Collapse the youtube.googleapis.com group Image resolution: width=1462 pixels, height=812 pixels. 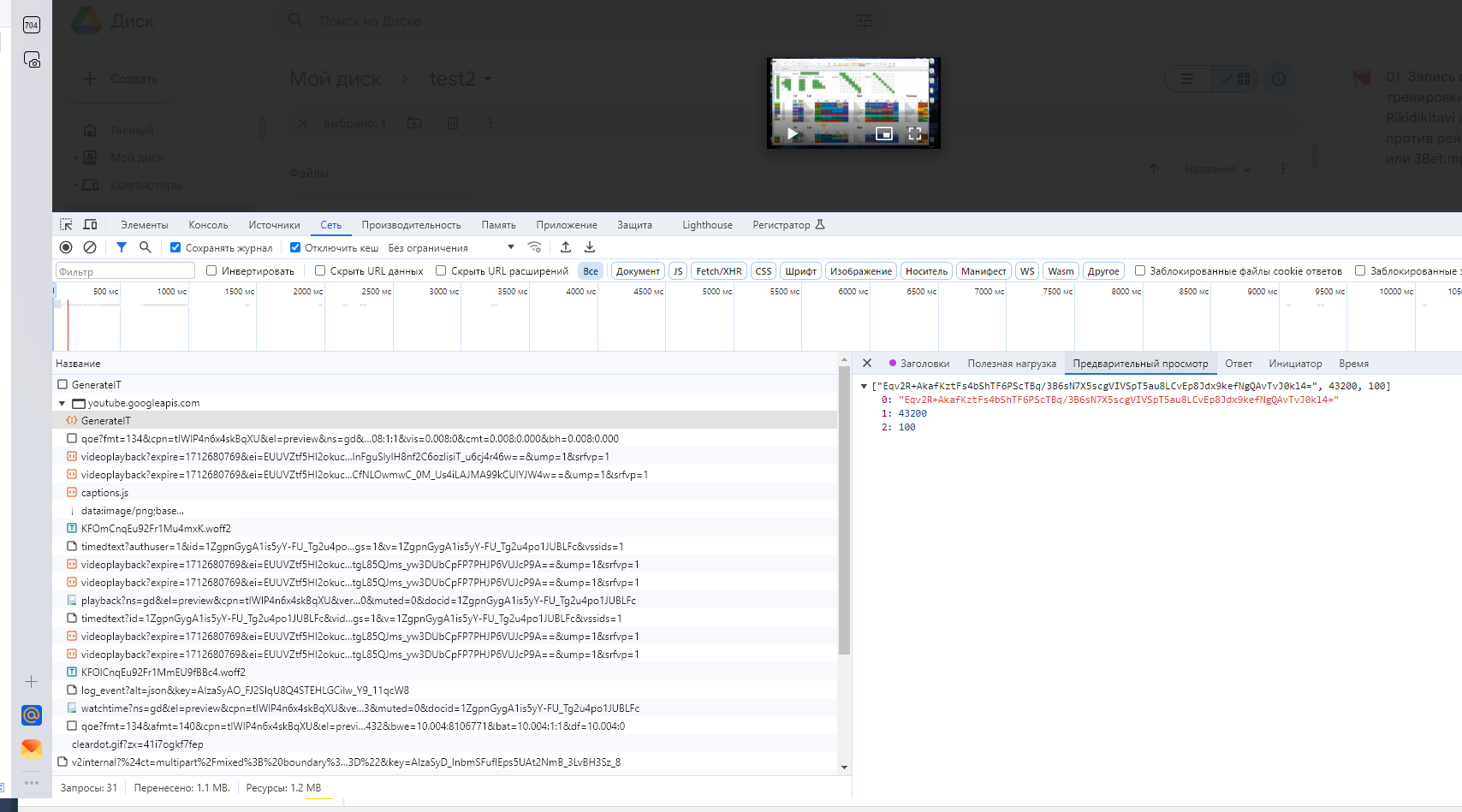(62, 403)
